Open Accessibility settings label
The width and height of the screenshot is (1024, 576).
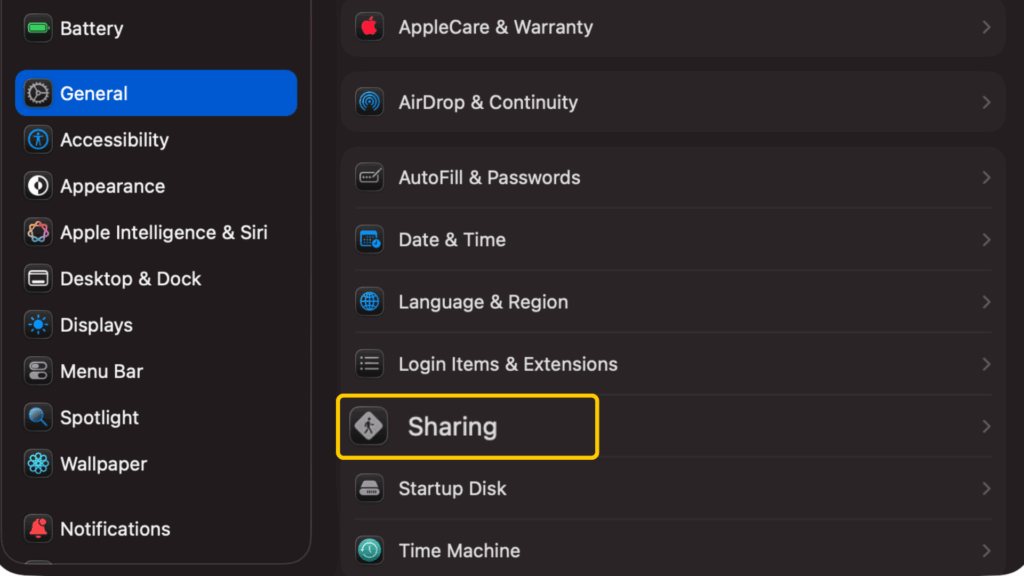(x=114, y=140)
